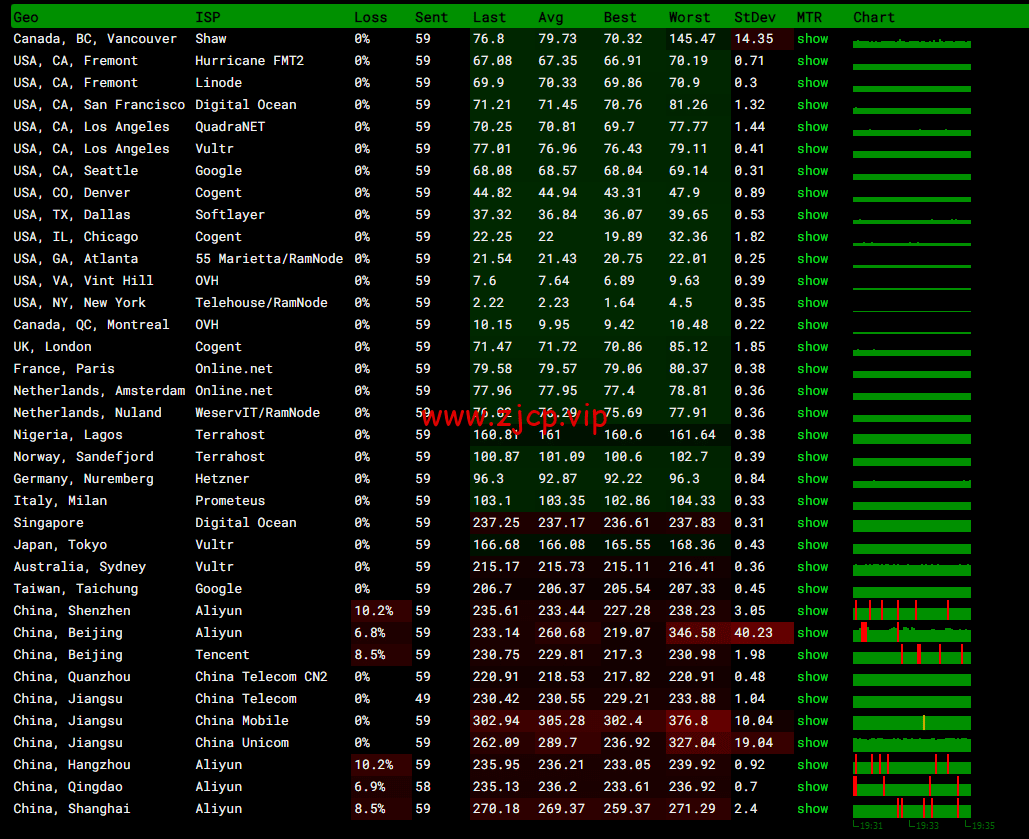
Task: Select 'France, Paris' geo cell
Action: click(x=64, y=369)
